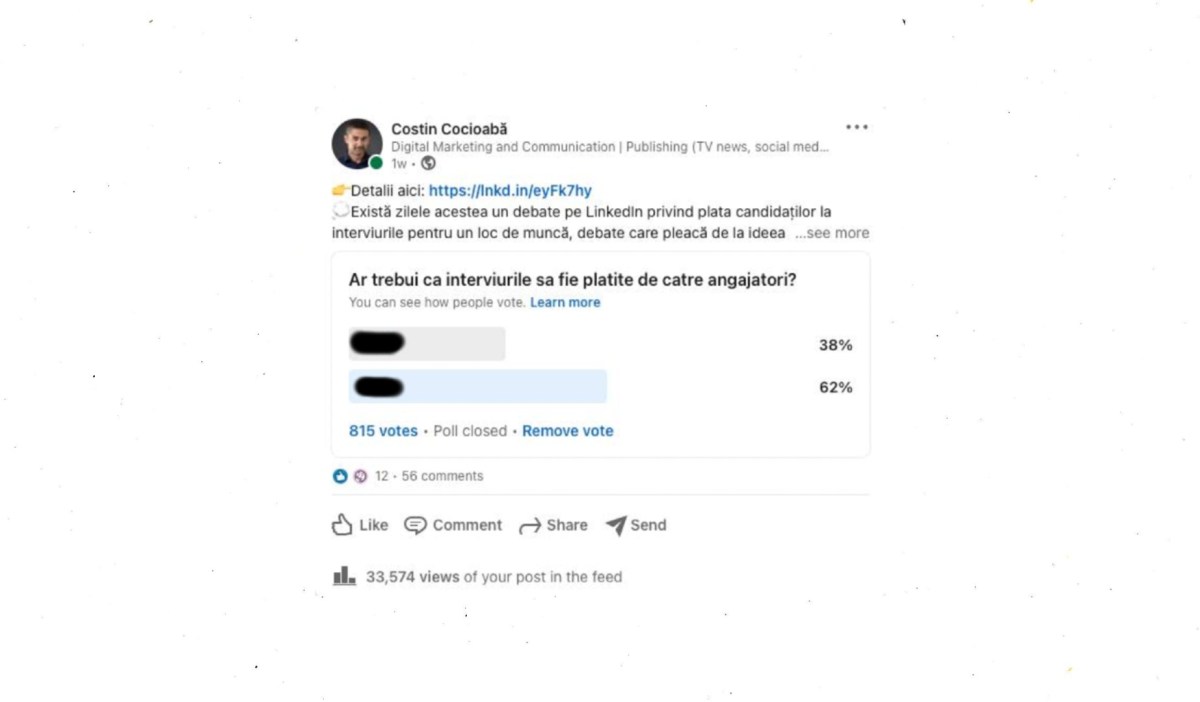The height and width of the screenshot is (702, 1200).
Task: Click the author's profile photo
Action: 357,144
